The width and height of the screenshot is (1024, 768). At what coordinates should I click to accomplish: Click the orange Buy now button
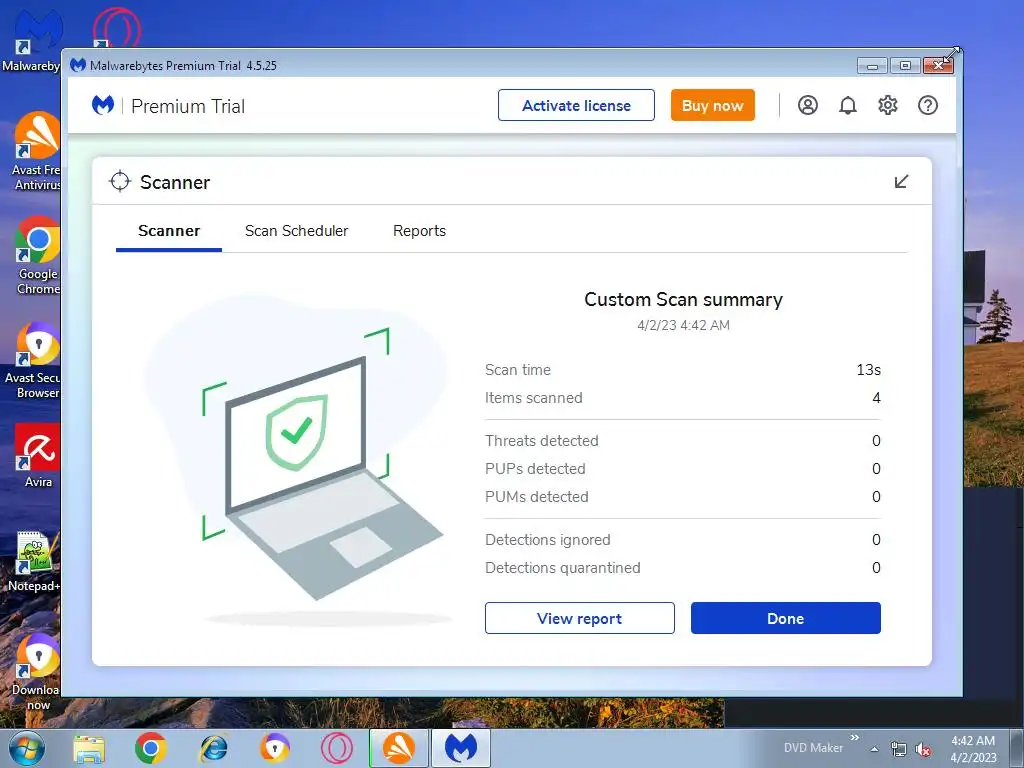click(x=712, y=105)
